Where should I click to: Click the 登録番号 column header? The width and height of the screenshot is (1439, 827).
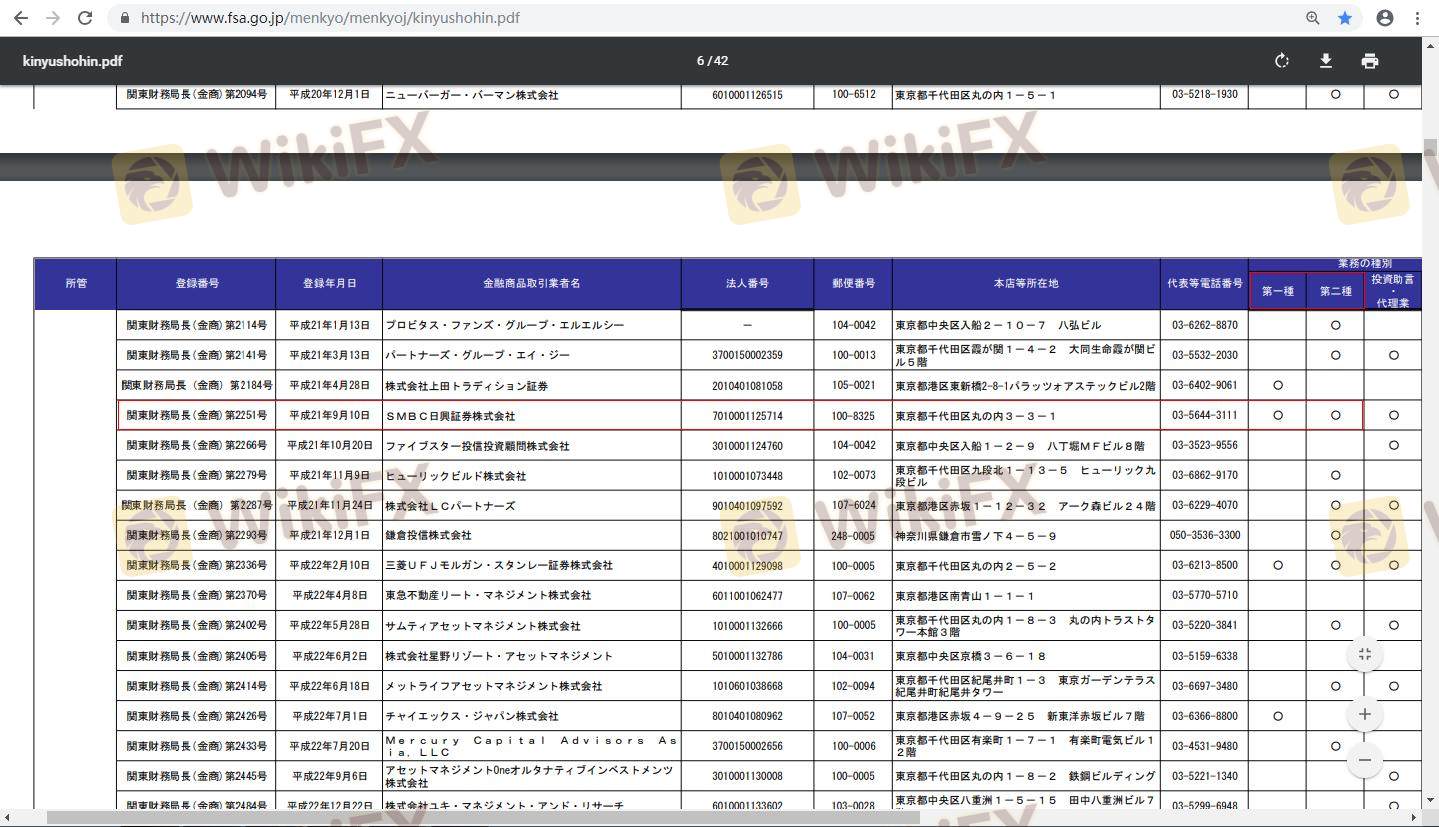tap(196, 284)
